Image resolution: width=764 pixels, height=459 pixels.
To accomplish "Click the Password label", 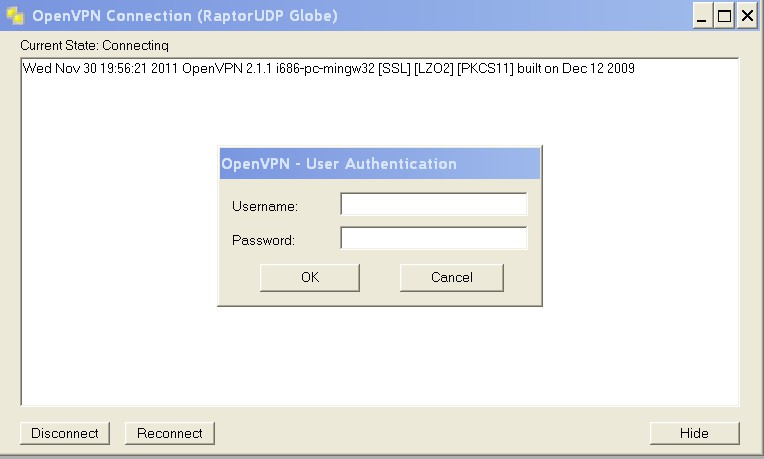I will 263,240.
